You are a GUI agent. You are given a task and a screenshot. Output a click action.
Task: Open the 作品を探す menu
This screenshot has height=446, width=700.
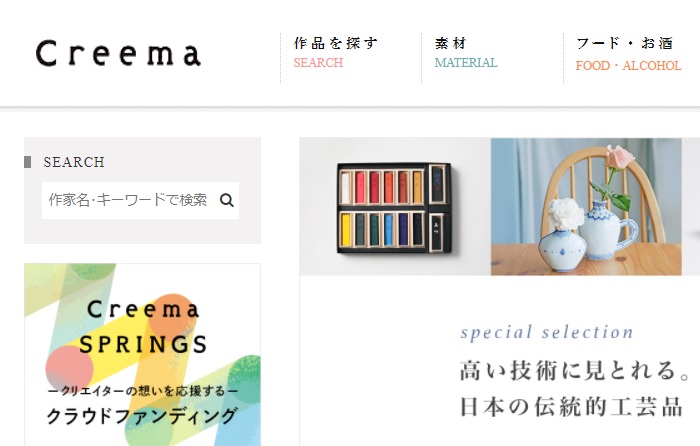pos(336,43)
